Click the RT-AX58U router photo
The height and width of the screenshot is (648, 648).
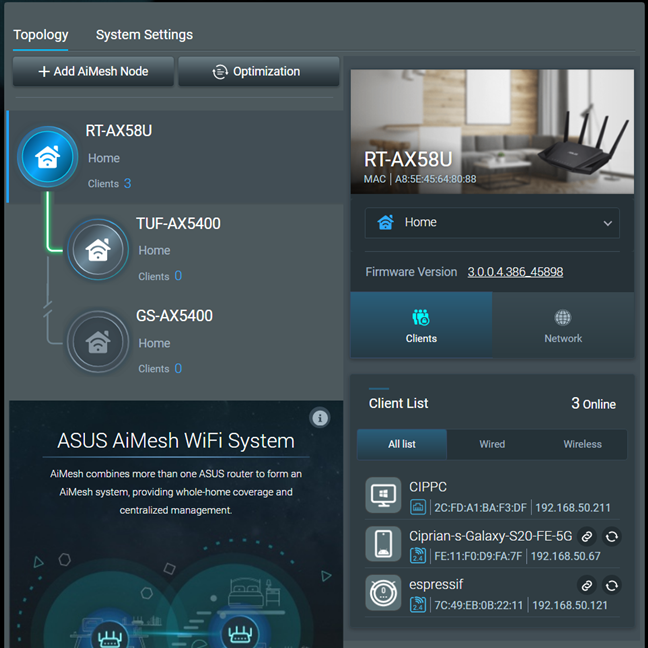(492, 131)
